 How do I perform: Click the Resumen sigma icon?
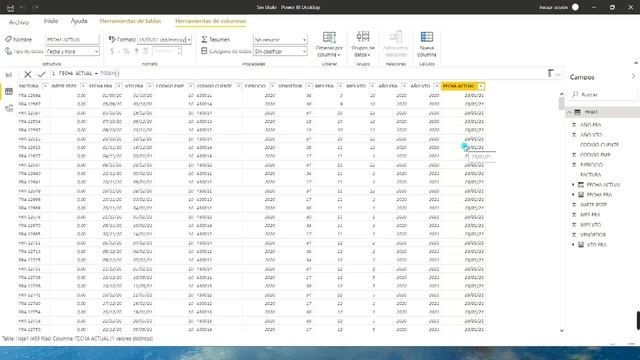tap(204, 40)
